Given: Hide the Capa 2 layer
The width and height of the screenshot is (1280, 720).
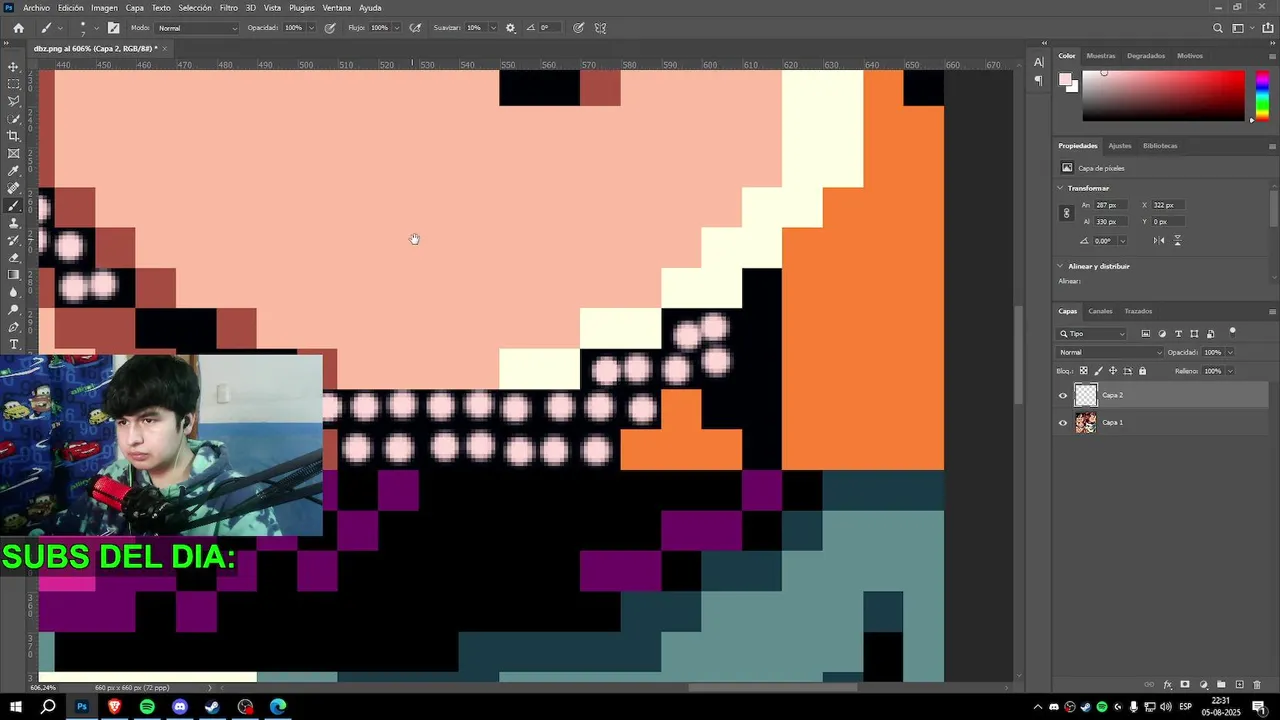Looking at the screenshot, I should click(1063, 396).
